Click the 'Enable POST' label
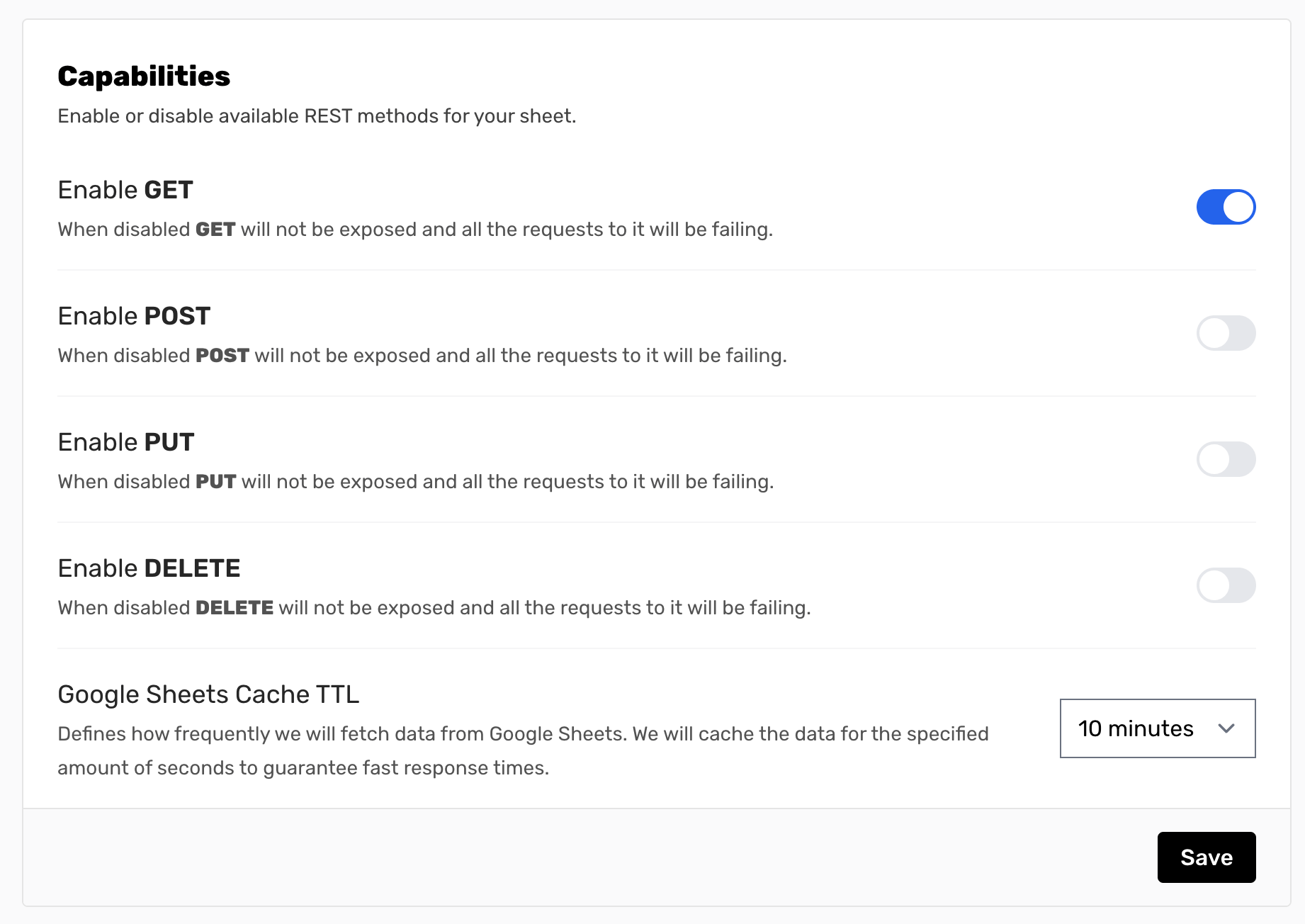Viewport: 1305px width, 924px height. click(134, 316)
